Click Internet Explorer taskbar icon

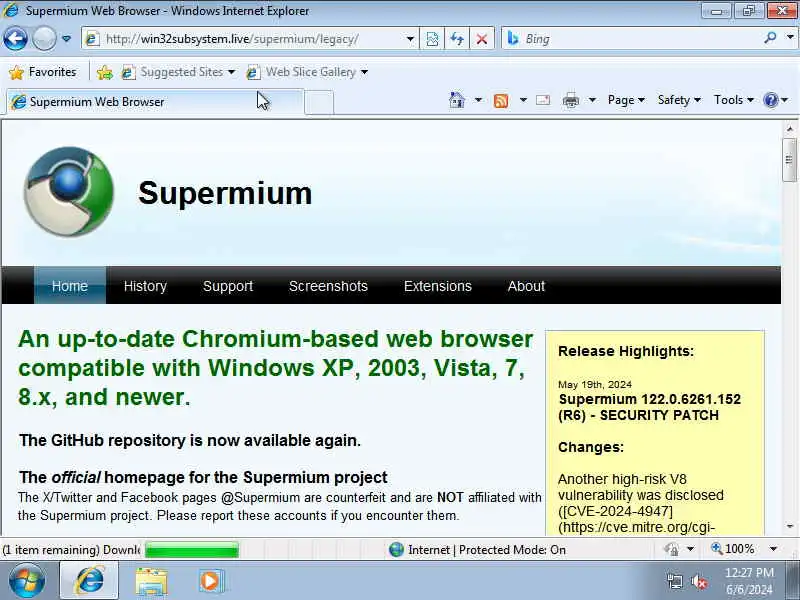pos(89,581)
